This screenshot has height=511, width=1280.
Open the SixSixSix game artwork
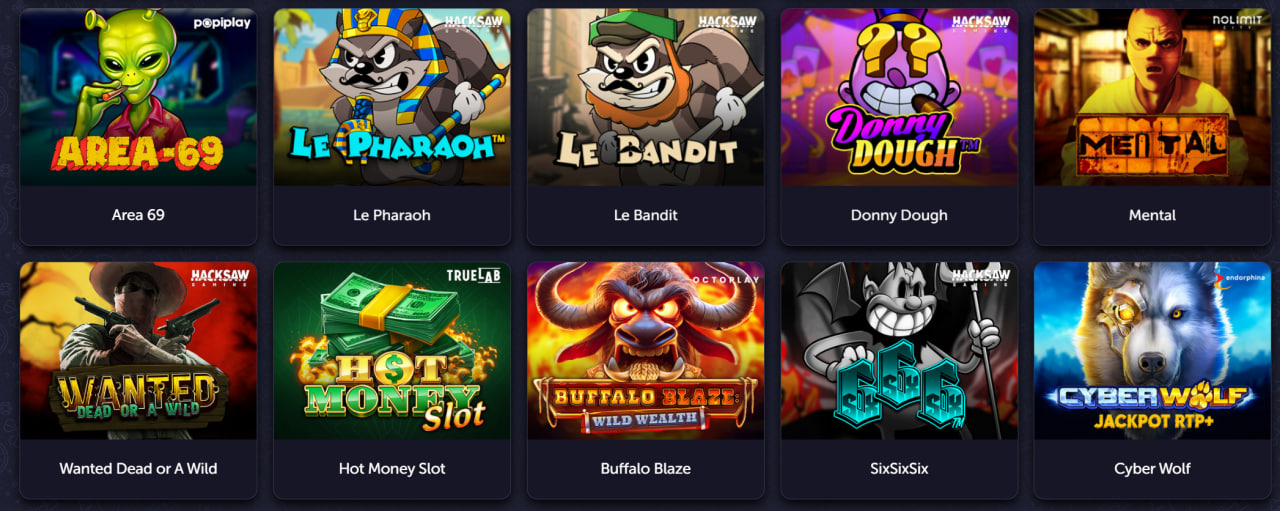pyautogui.click(x=899, y=350)
